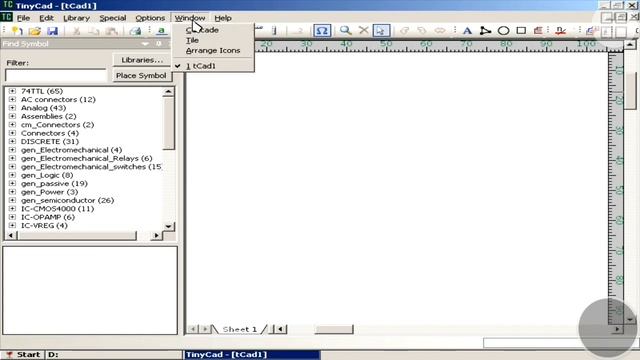Open the Edit menu
The height and width of the screenshot is (360, 640).
[47, 18]
